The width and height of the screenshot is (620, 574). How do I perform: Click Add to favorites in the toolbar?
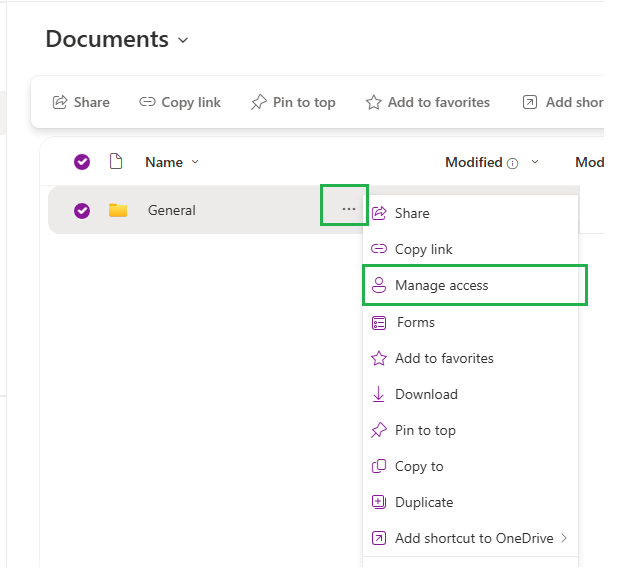428,102
